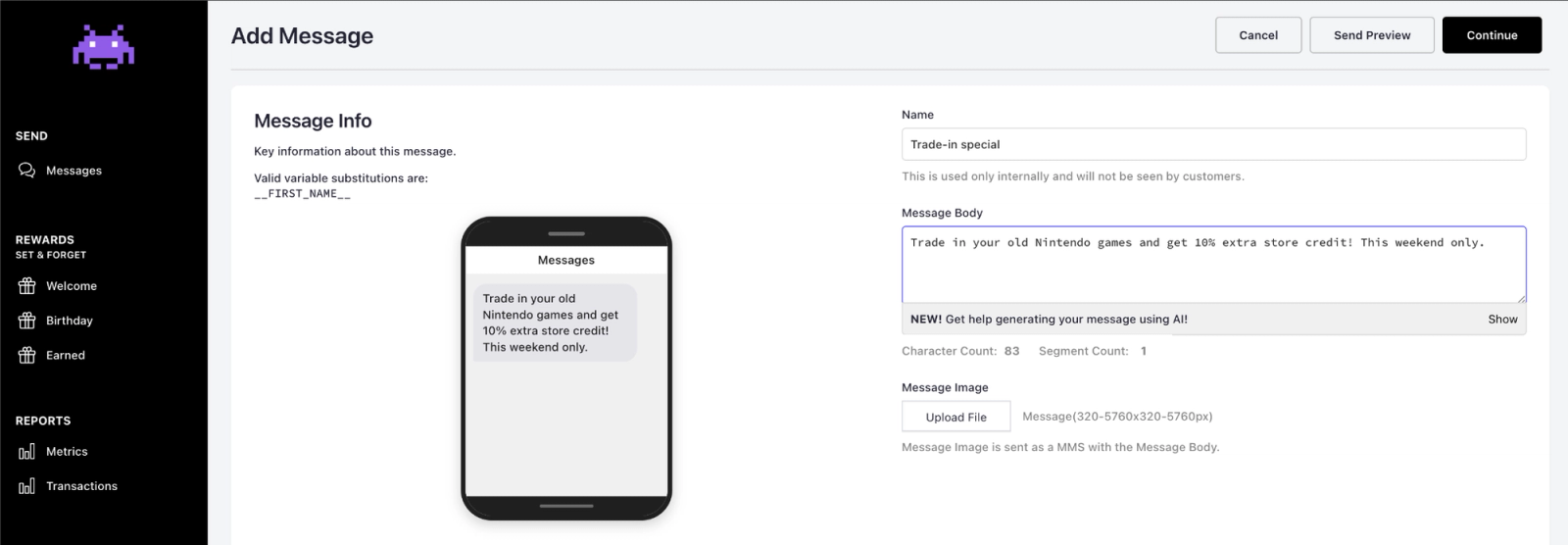Click the Character Count value 83

tap(1011, 351)
